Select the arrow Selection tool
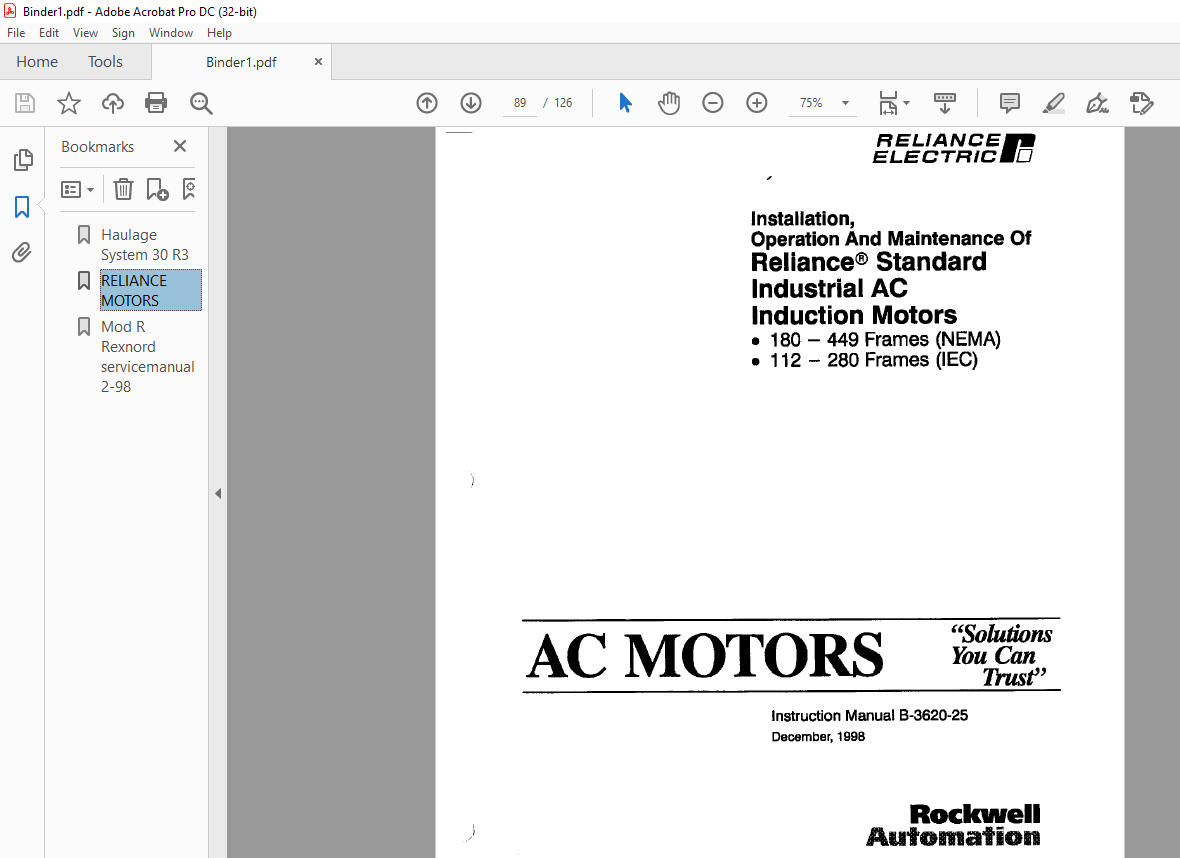 [x=625, y=103]
